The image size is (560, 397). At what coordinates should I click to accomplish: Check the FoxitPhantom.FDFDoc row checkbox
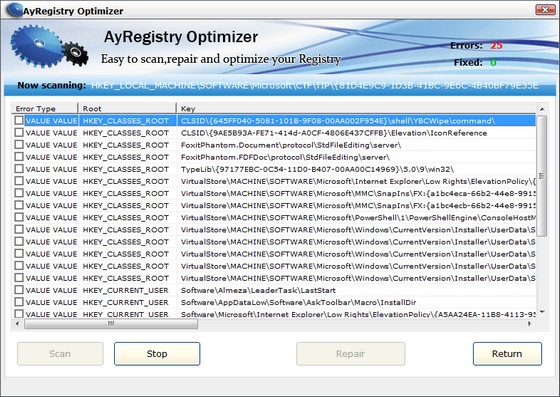tap(19, 157)
